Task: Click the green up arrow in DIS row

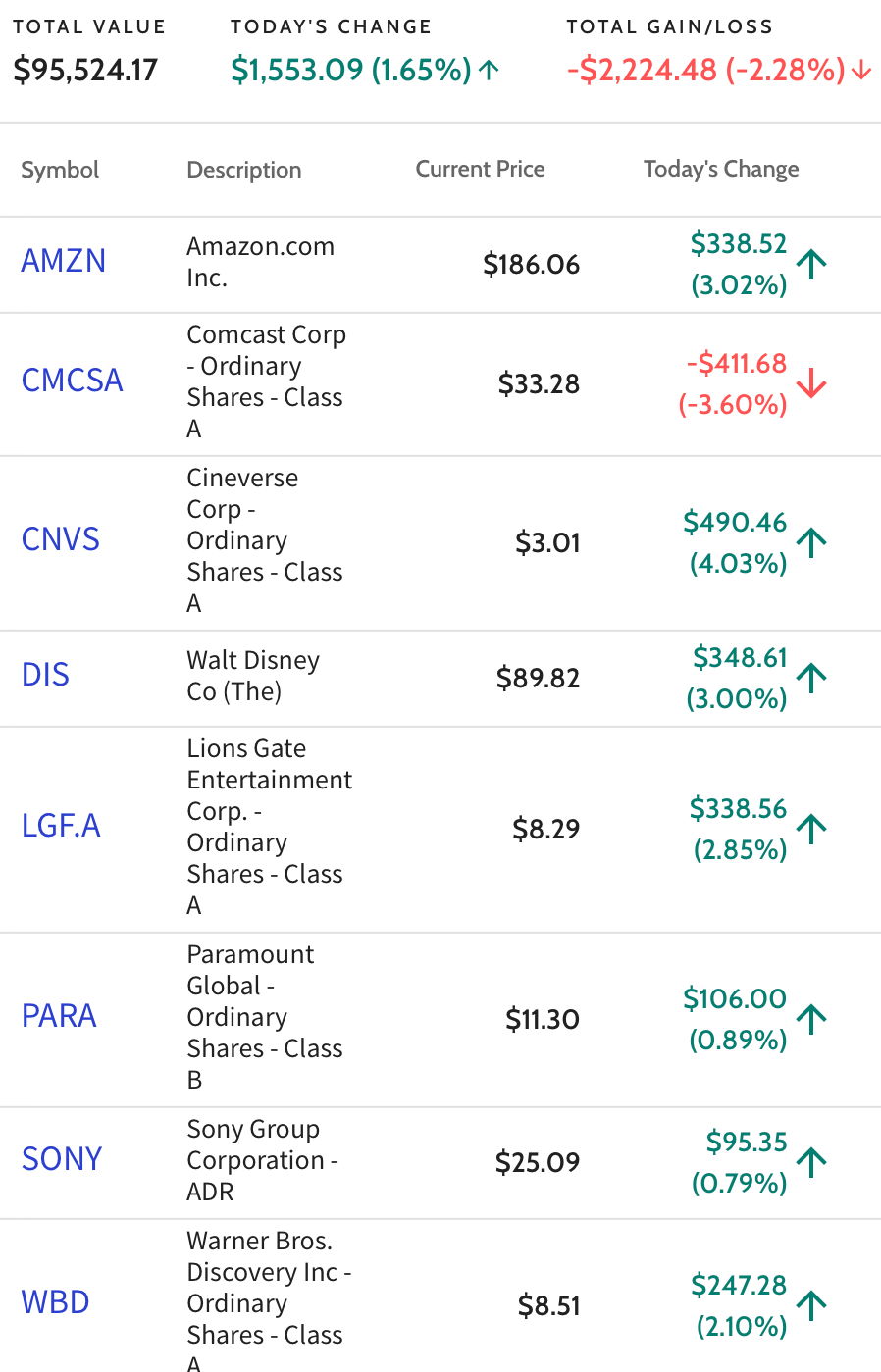Action: (x=811, y=678)
